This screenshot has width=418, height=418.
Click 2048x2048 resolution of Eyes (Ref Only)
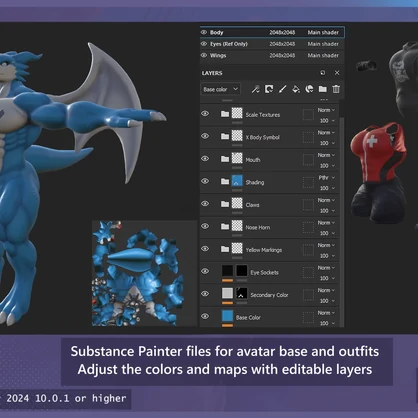click(x=282, y=44)
